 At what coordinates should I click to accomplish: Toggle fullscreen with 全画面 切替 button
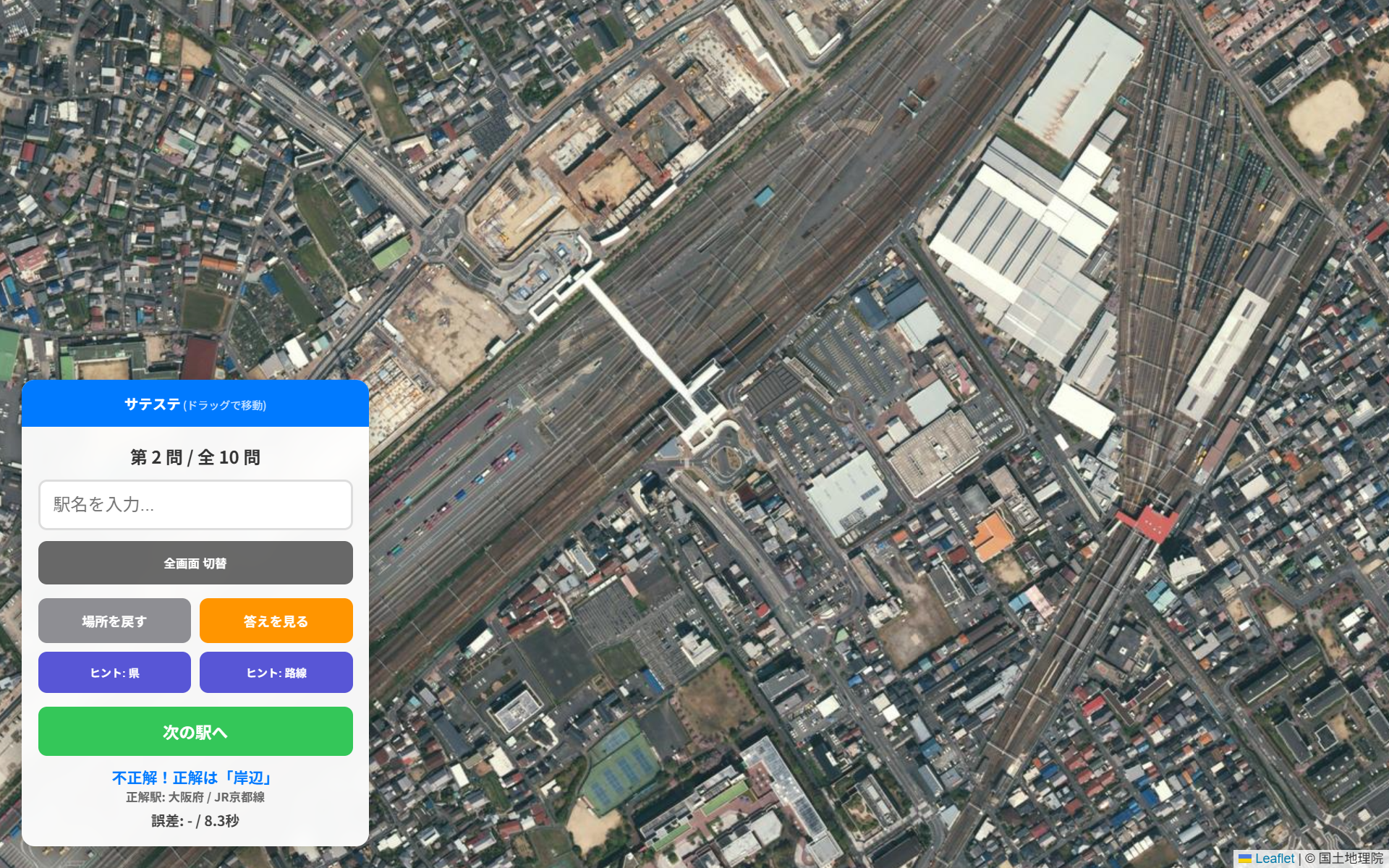click(x=195, y=563)
